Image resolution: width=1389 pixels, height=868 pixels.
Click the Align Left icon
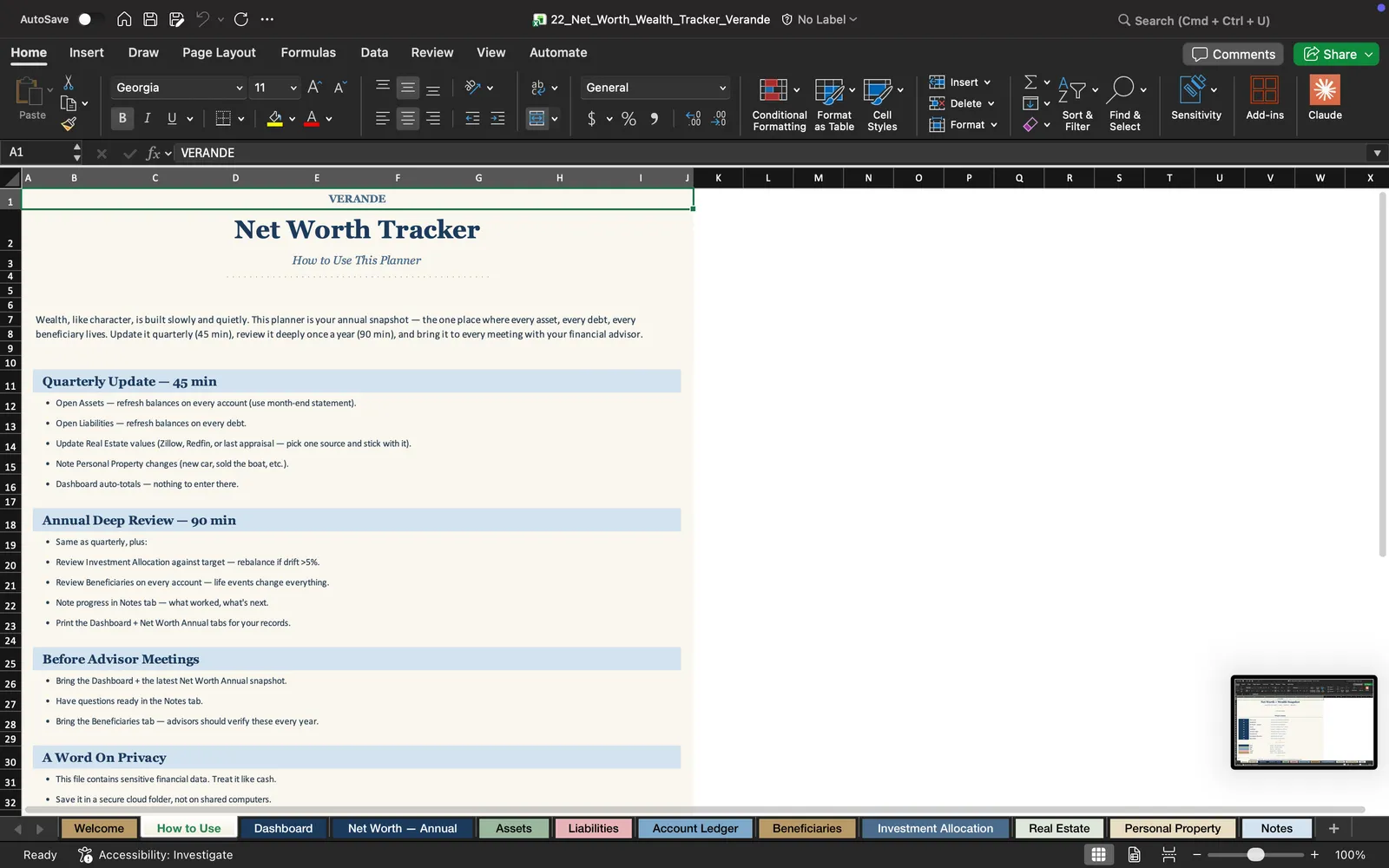pos(382,118)
